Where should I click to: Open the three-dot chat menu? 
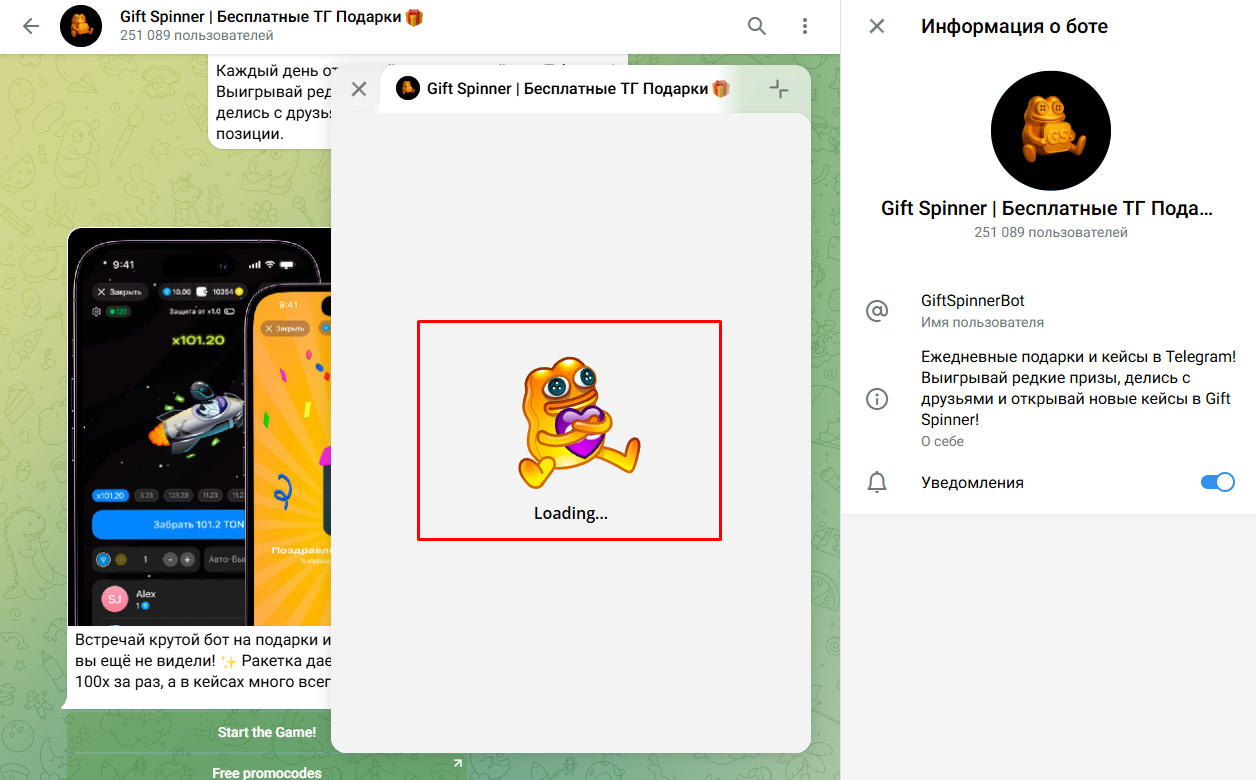[x=805, y=26]
